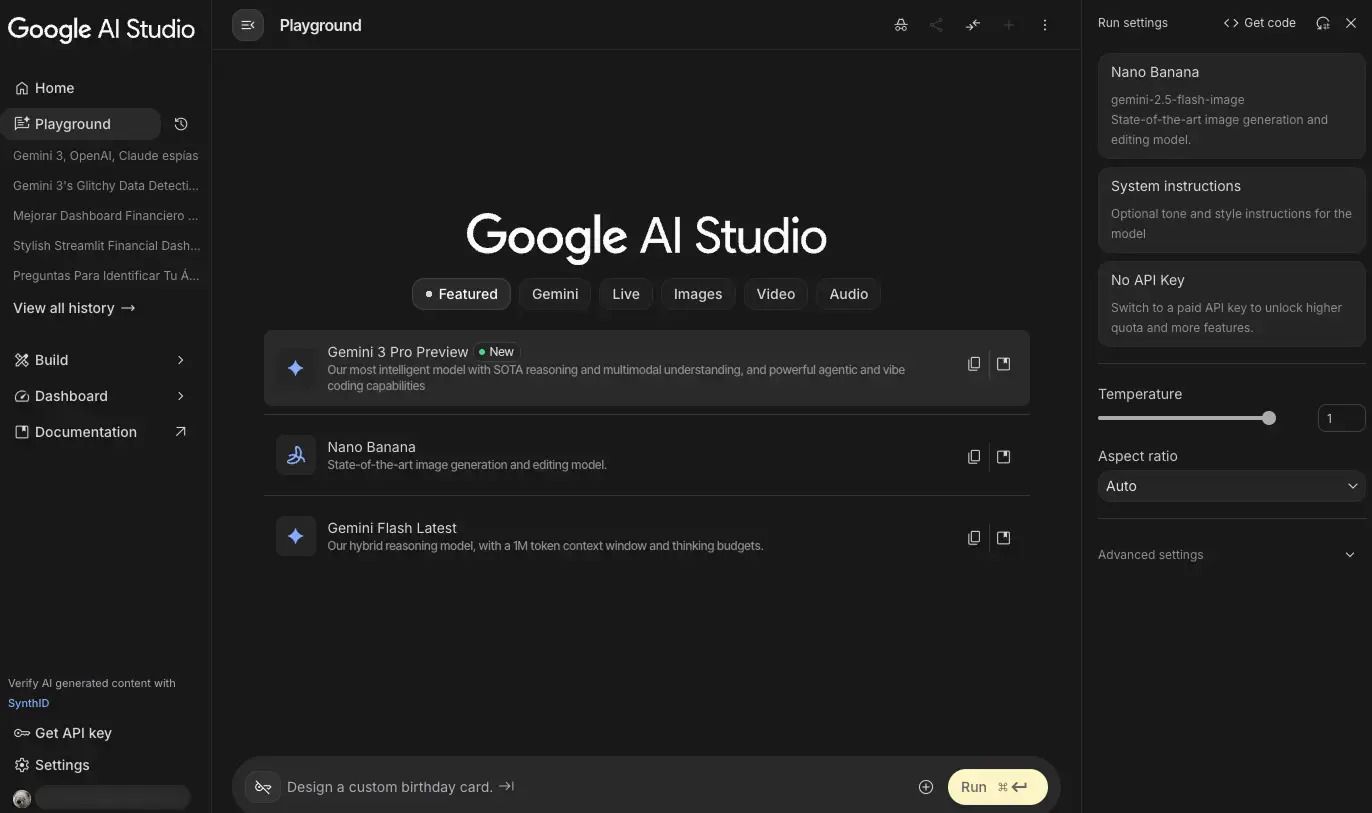Image resolution: width=1372 pixels, height=813 pixels.
Task: Expand the Dashboard section
Action: click(100, 396)
